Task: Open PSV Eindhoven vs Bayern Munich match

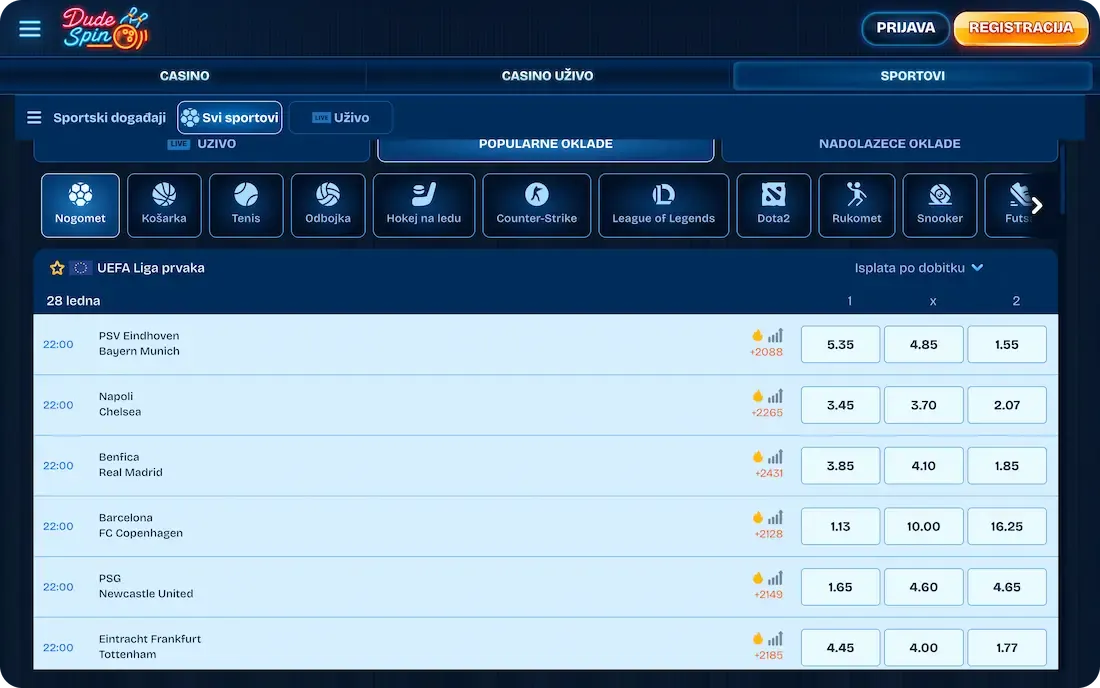Action: point(139,344)
